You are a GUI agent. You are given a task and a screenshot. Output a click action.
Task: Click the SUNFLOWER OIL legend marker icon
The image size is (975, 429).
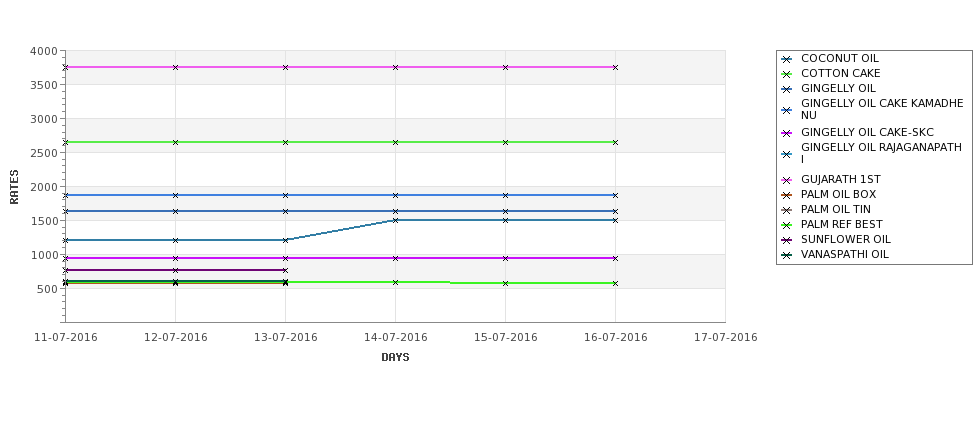[787, 240]
